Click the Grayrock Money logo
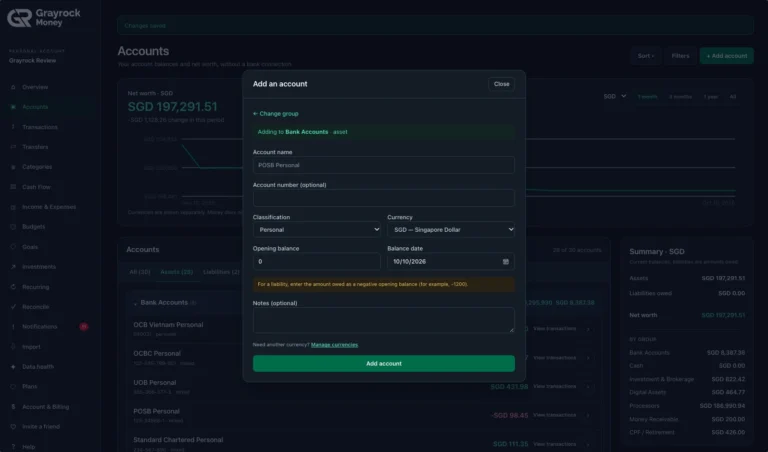 point(44,18)
